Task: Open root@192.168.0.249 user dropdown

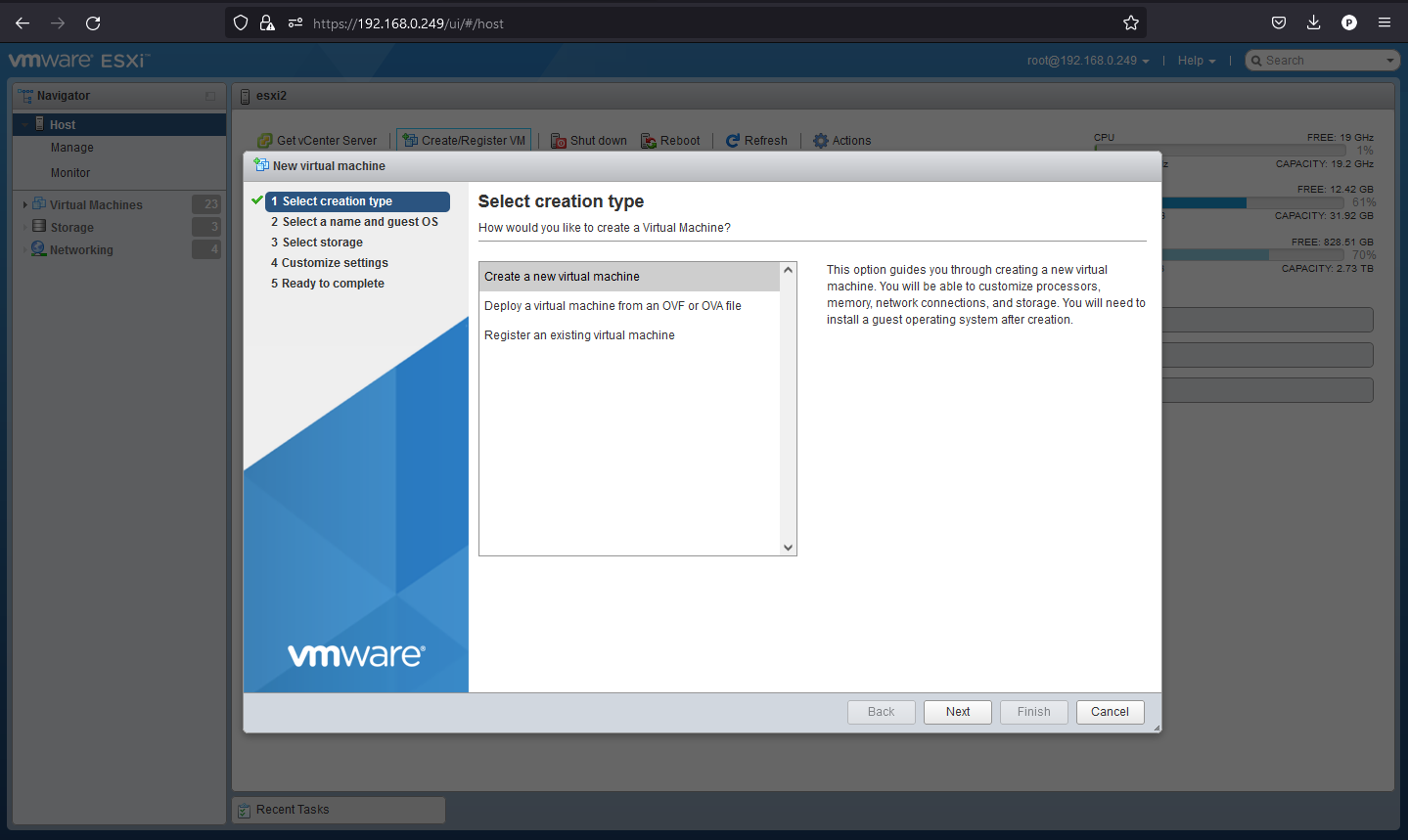Action: click(x=1088, y=61)
